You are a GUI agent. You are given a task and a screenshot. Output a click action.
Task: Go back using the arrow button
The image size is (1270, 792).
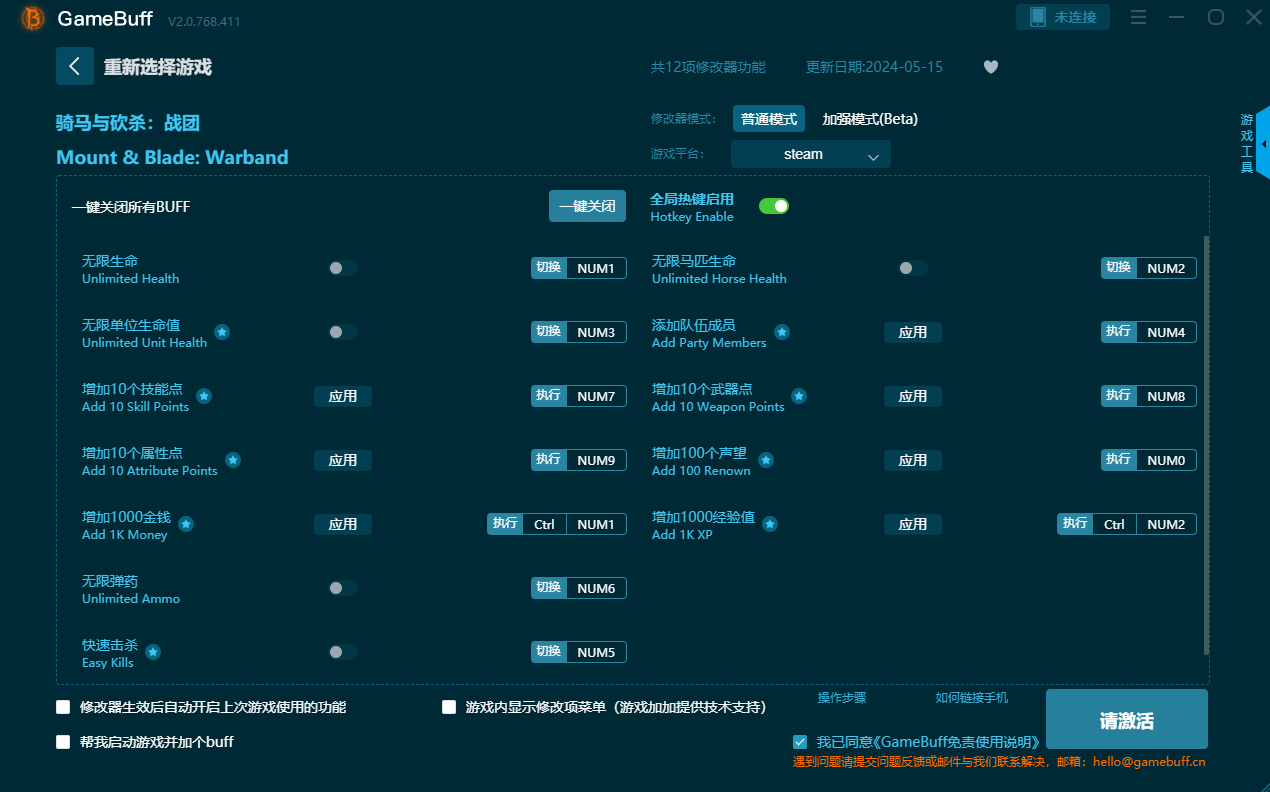pos(75,66)
